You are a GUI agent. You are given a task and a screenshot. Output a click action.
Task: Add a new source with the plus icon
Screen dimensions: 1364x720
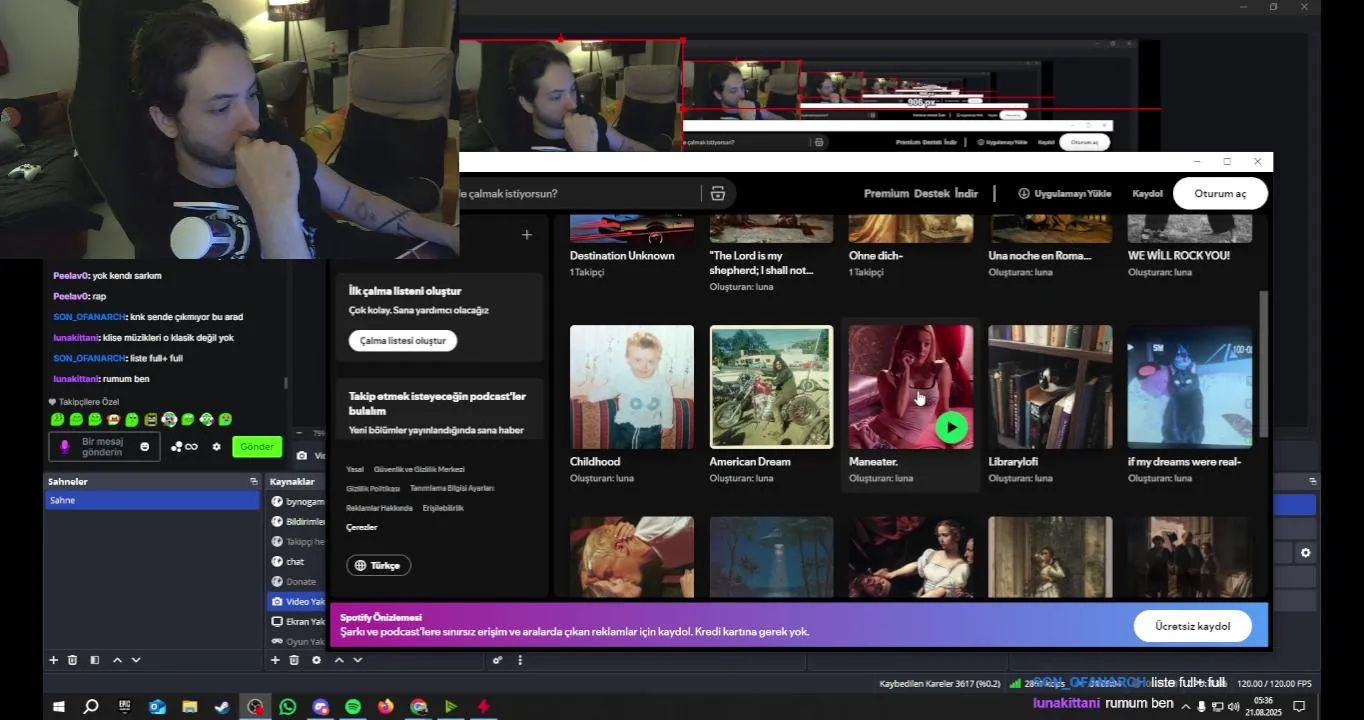[275, 660]
